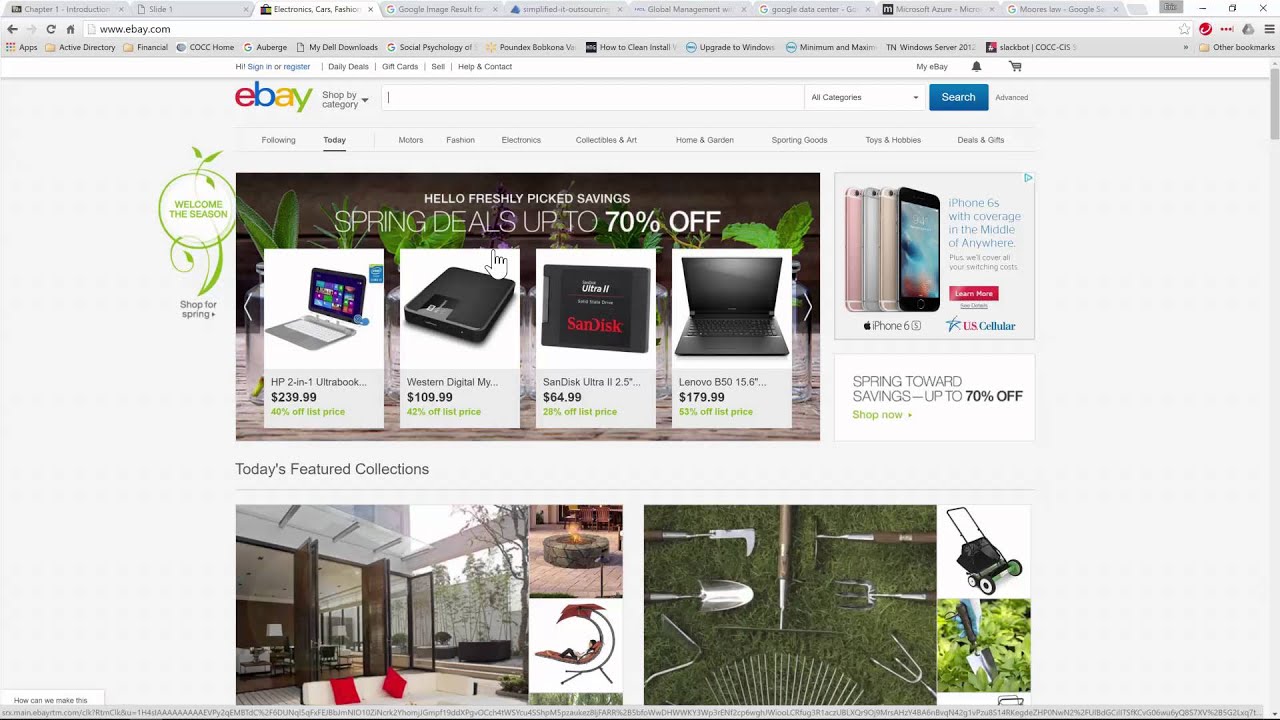Expand the Shop by category dropdown
This screenshot has height=720, width=1280.
[x=345, y=99]
